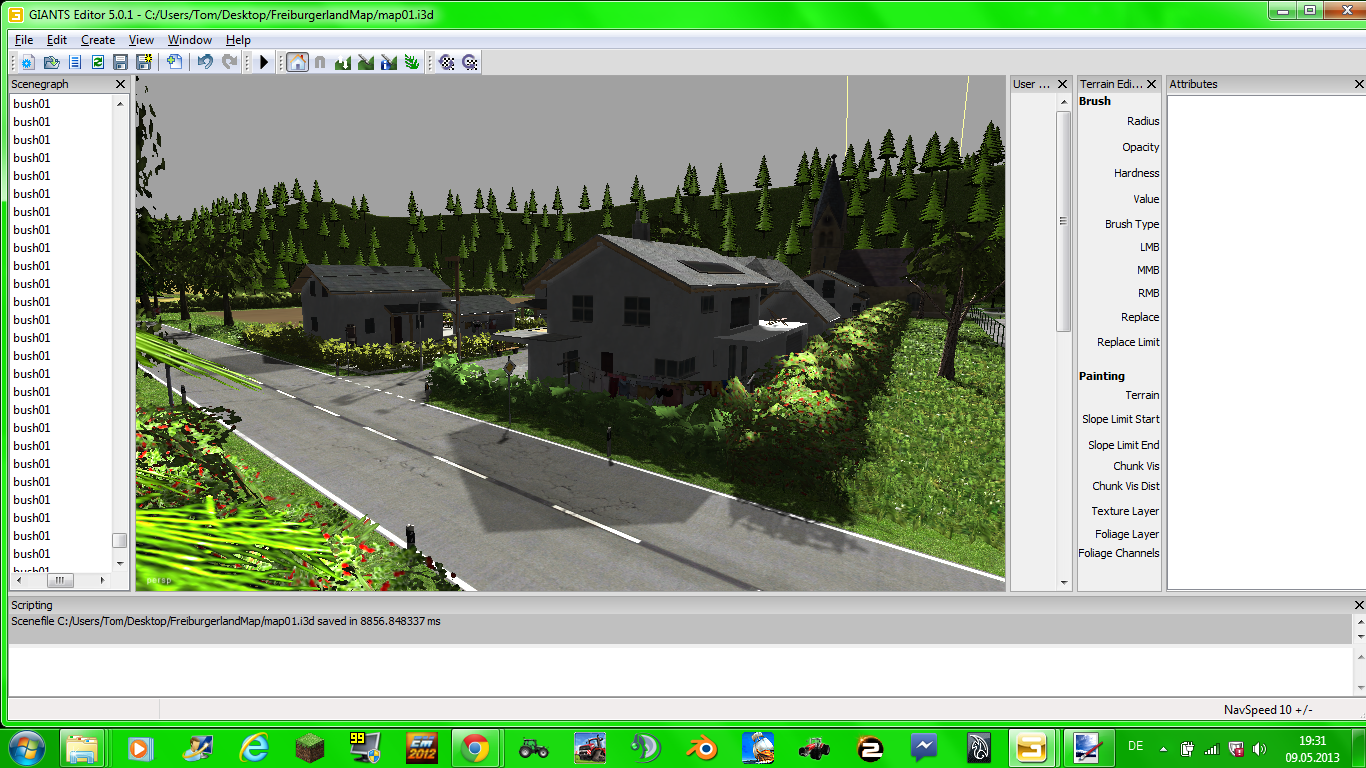
Task: Click the New scene toolbar icon
Action: 27,62
